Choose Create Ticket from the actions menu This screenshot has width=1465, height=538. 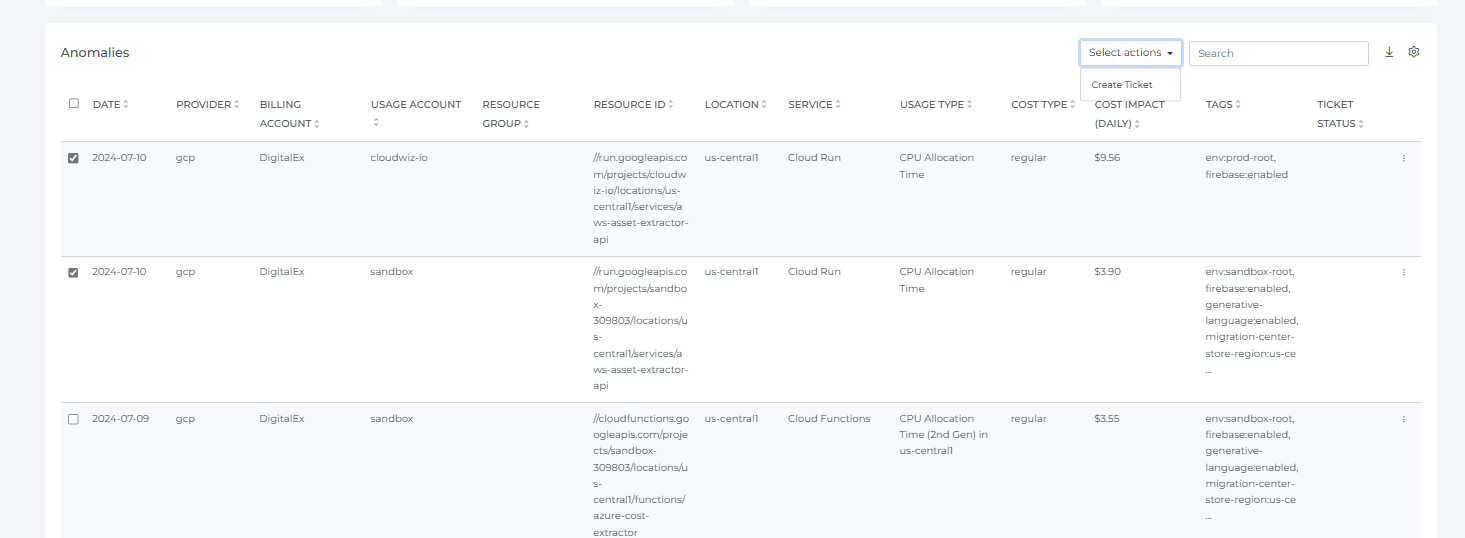(1122, 85)
